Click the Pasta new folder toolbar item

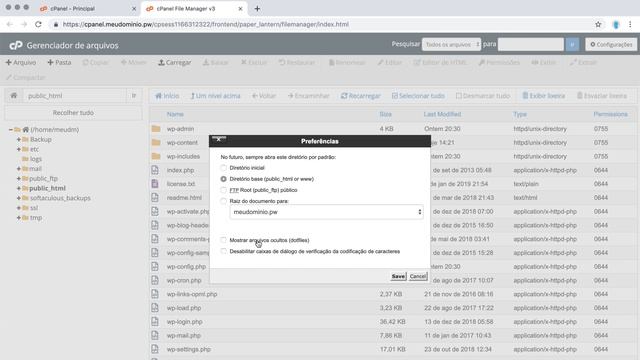[x=59, y=62]
